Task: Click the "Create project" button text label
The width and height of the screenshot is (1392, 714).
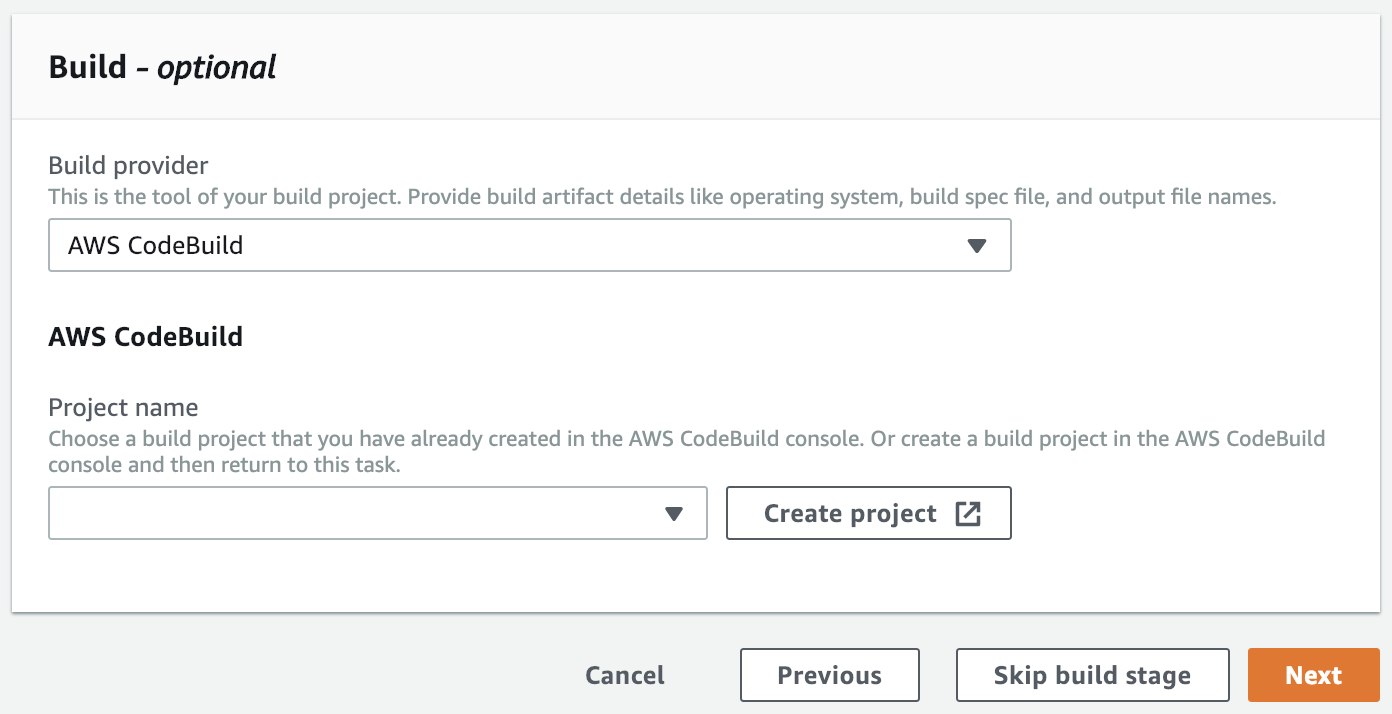Action: [x=850, y=514]
